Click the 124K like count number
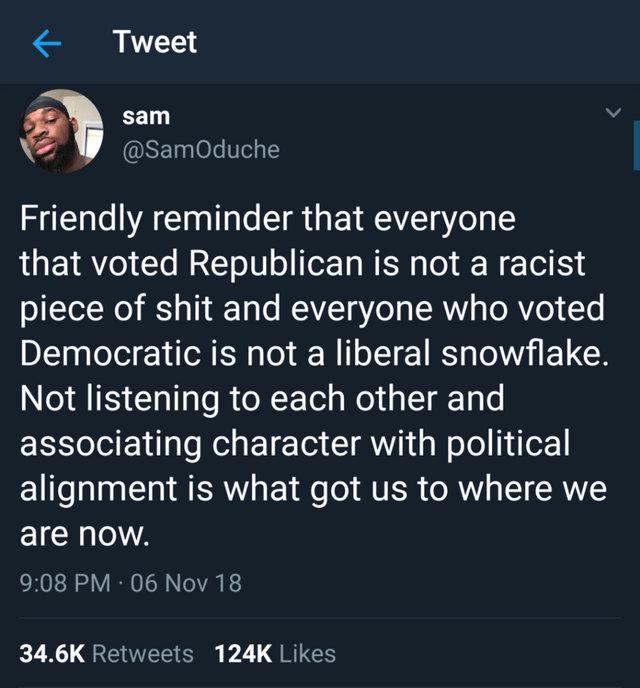 tap(243, 654)
